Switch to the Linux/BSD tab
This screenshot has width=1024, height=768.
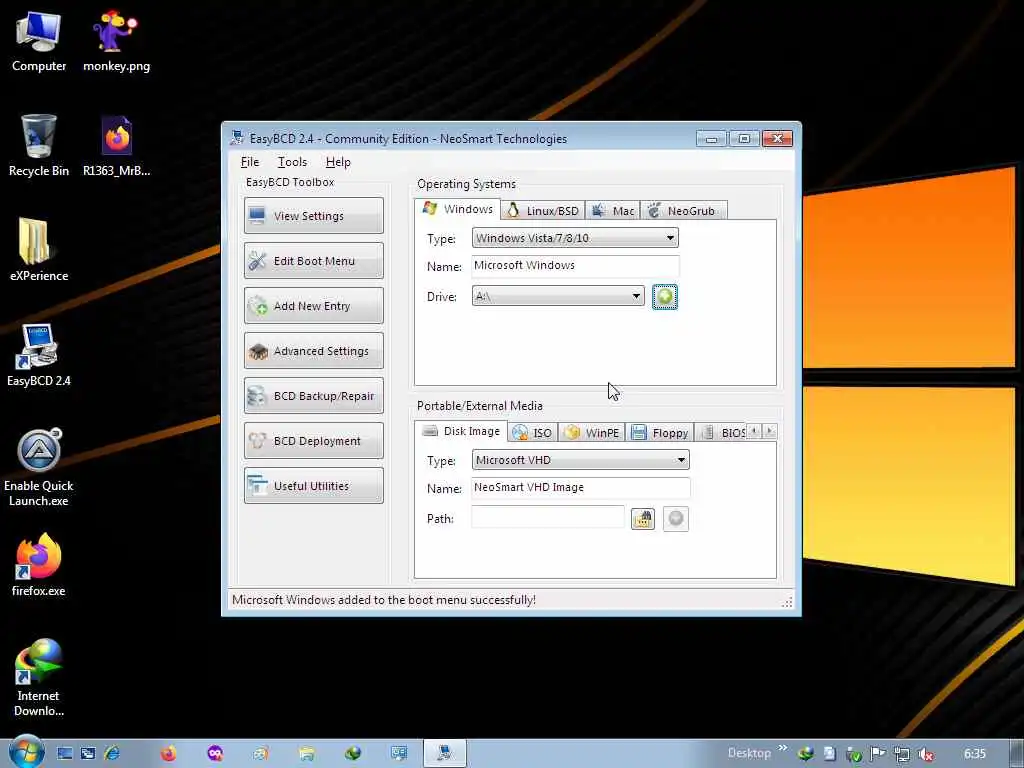(543, 210)
